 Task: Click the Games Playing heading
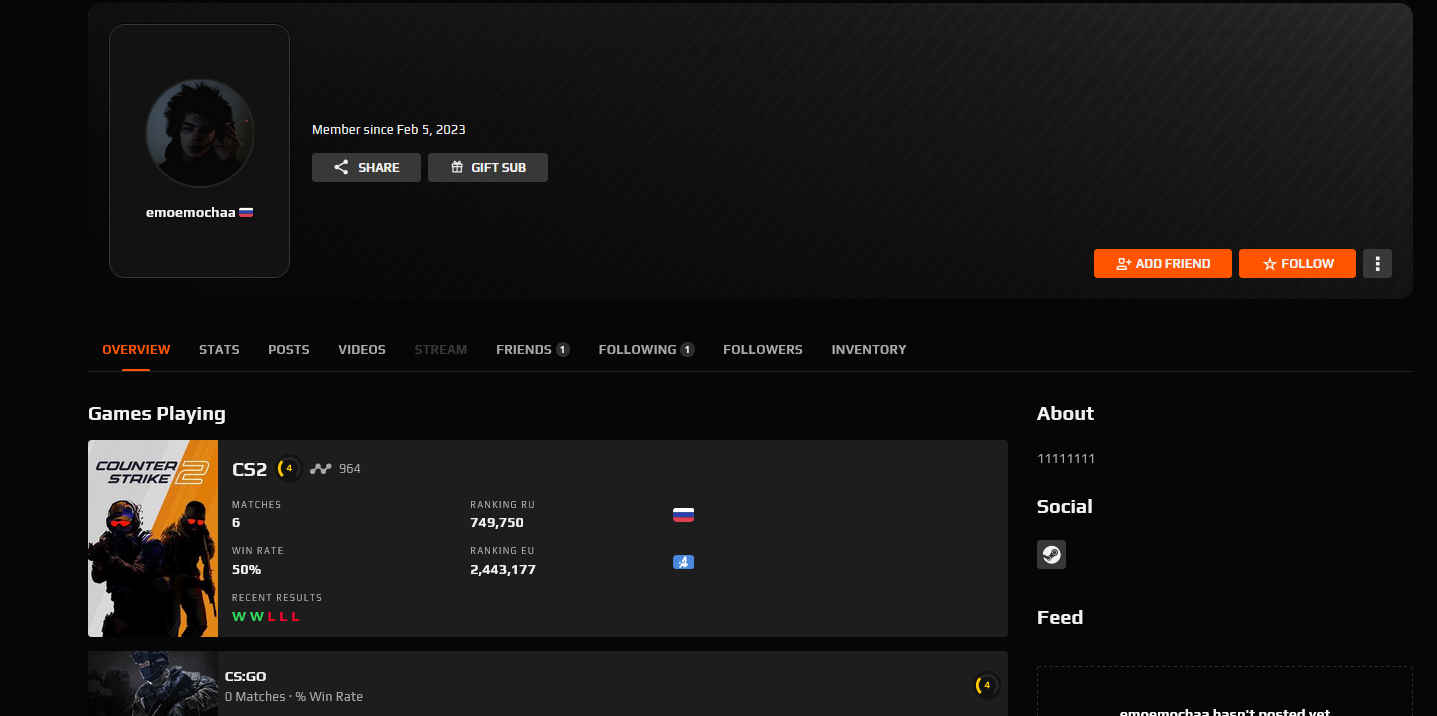(x=157, y=413)
